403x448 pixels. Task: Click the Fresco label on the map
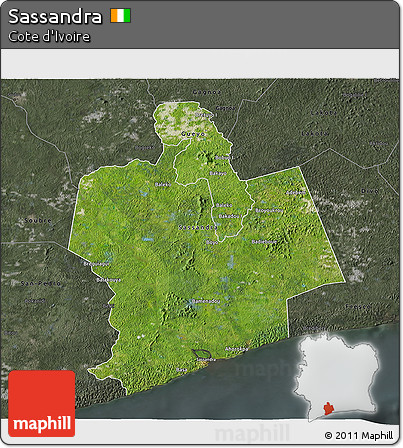(358, 306)
